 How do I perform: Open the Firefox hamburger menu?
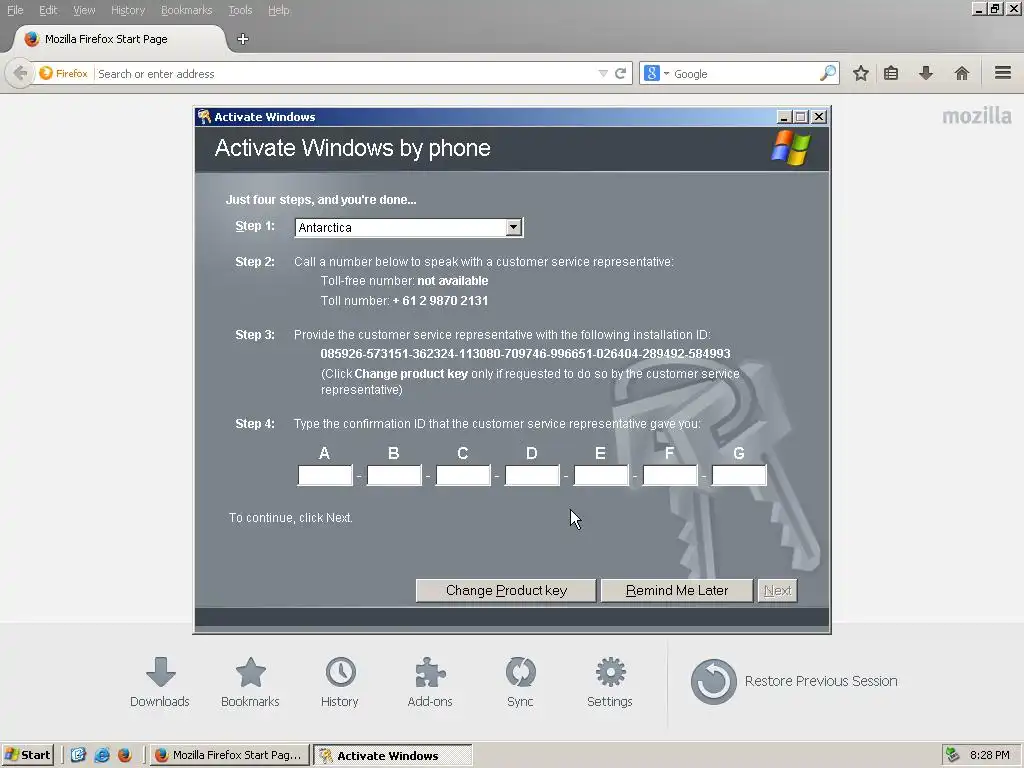(x=1003, y=73)
